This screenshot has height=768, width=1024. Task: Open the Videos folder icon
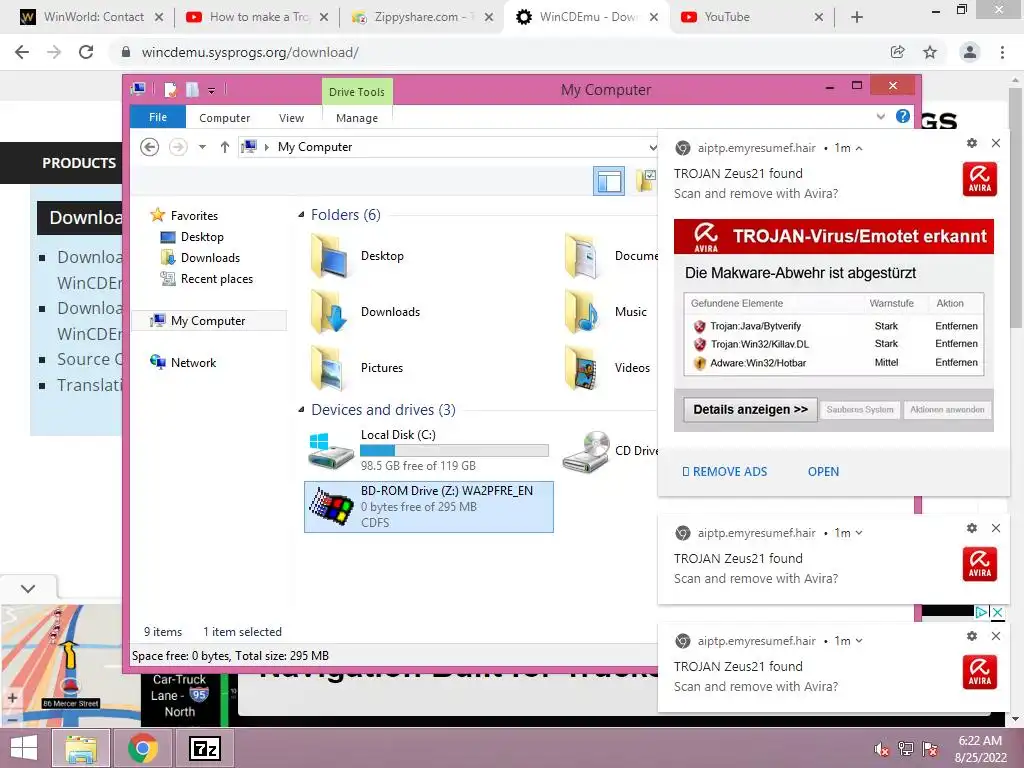[x=583, y=368]
